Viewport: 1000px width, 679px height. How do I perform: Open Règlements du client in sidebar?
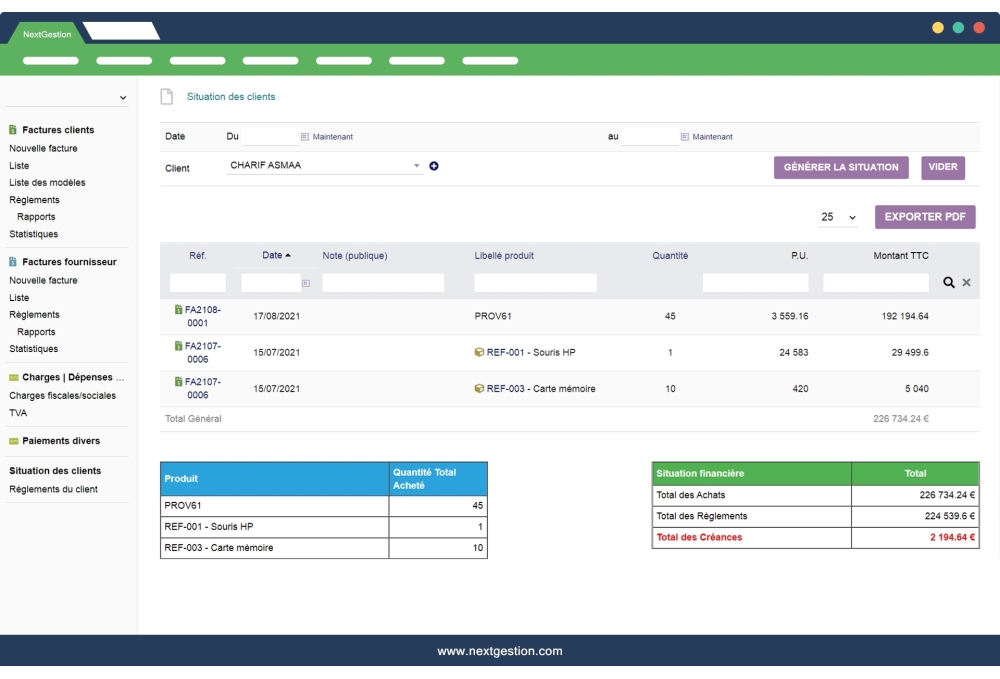(54, 489)
